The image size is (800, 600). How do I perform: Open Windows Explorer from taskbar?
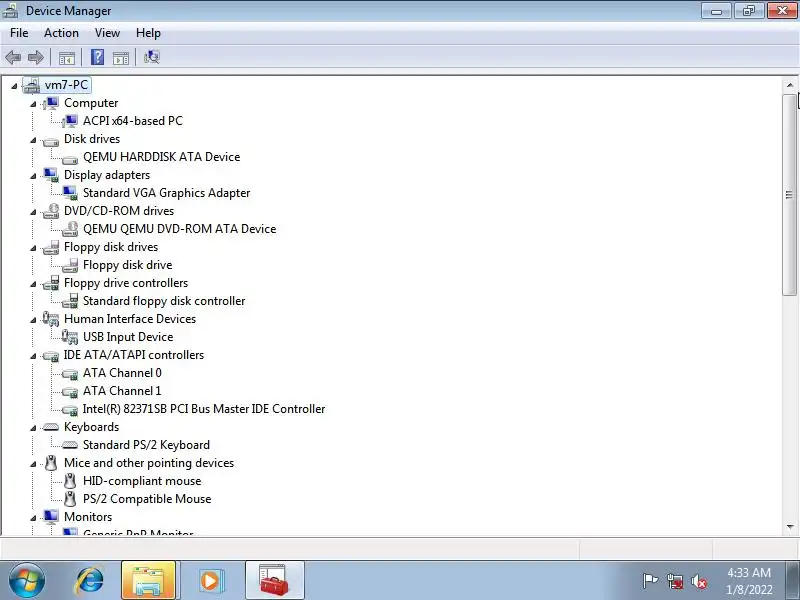148,581
